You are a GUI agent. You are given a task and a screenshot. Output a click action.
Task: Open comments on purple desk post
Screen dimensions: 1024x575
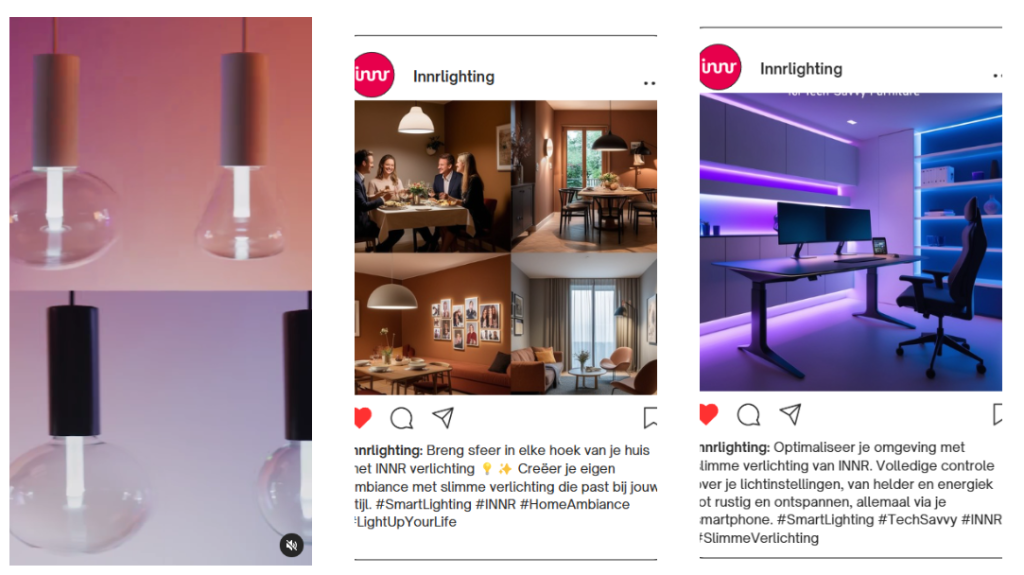coord(748,415)
